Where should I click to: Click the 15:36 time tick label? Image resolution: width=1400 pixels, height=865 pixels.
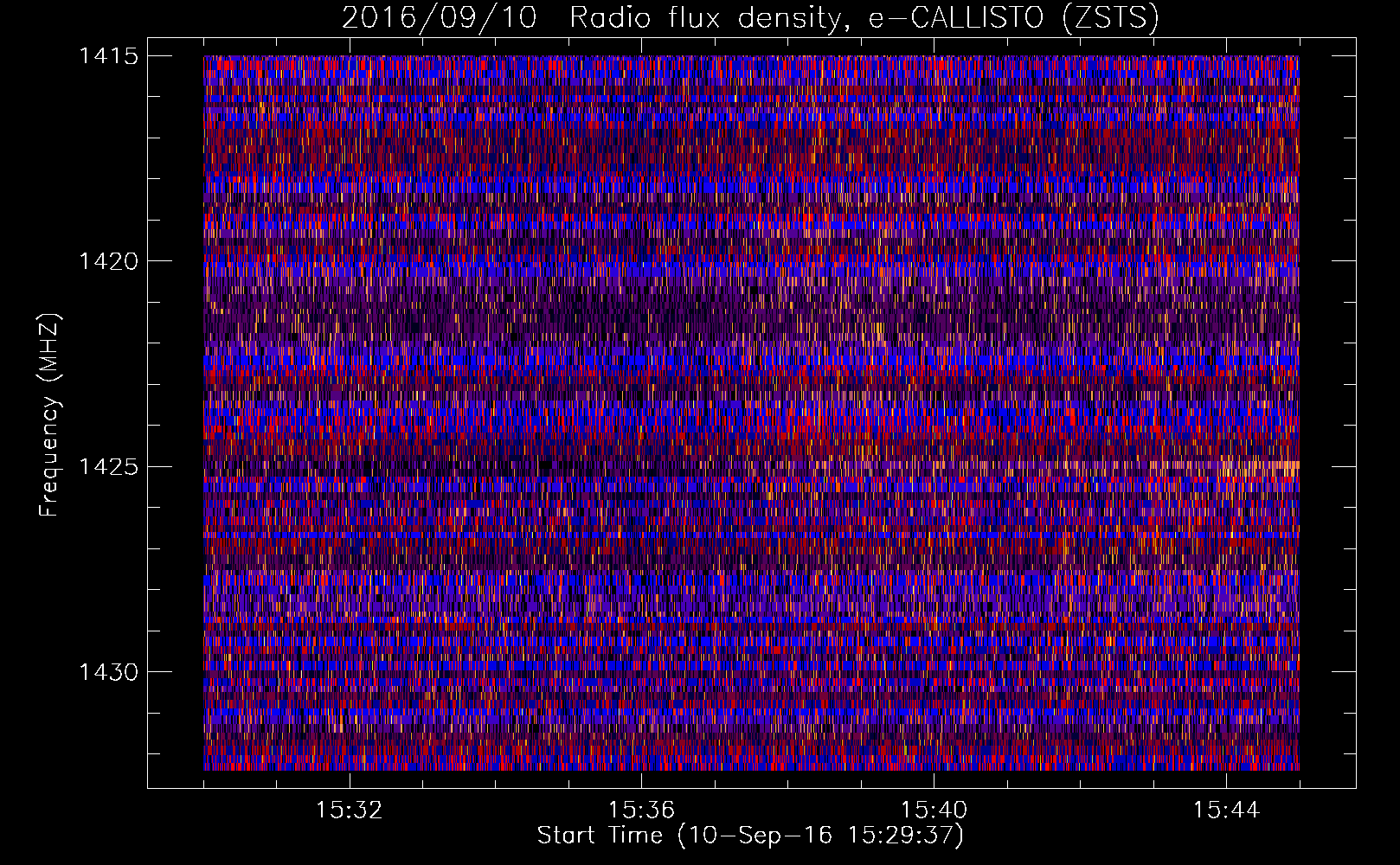point(642,811)
